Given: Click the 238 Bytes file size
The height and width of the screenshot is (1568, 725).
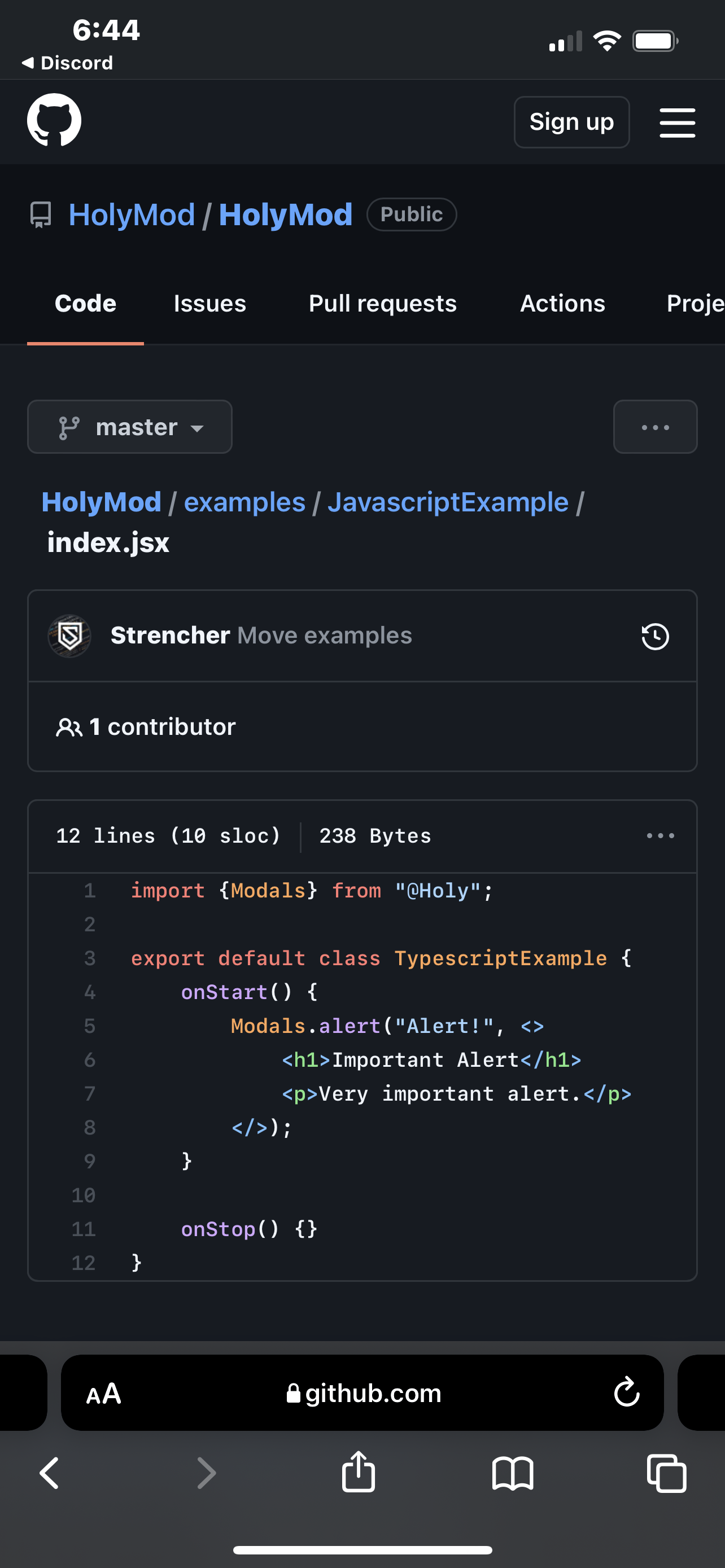Looking at the screenshot, I should 375,836.
